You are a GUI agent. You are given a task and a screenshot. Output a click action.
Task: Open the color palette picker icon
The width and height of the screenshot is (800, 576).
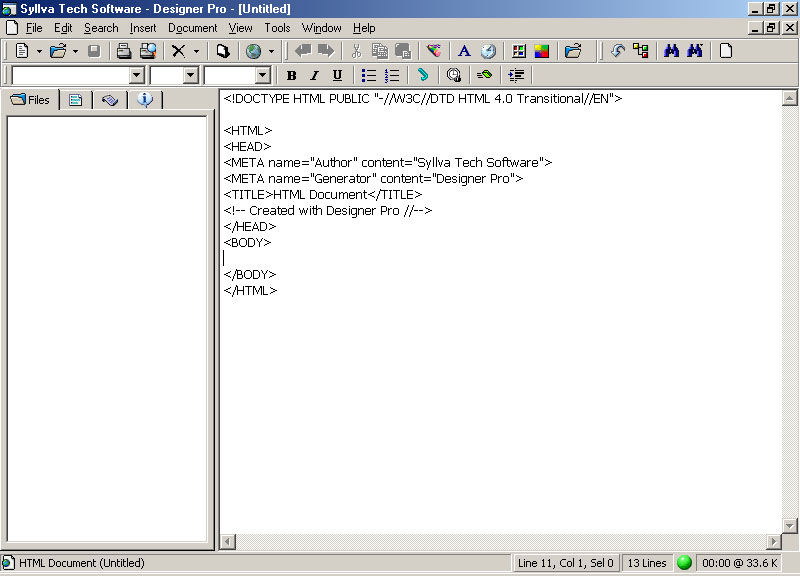pyautogui.click(x=541, y=49)
